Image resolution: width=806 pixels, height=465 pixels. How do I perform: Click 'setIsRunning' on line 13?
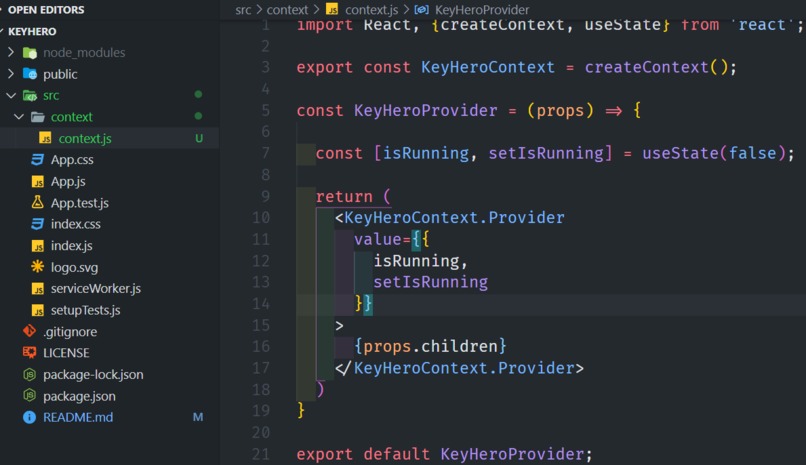[x=430, y=282]
